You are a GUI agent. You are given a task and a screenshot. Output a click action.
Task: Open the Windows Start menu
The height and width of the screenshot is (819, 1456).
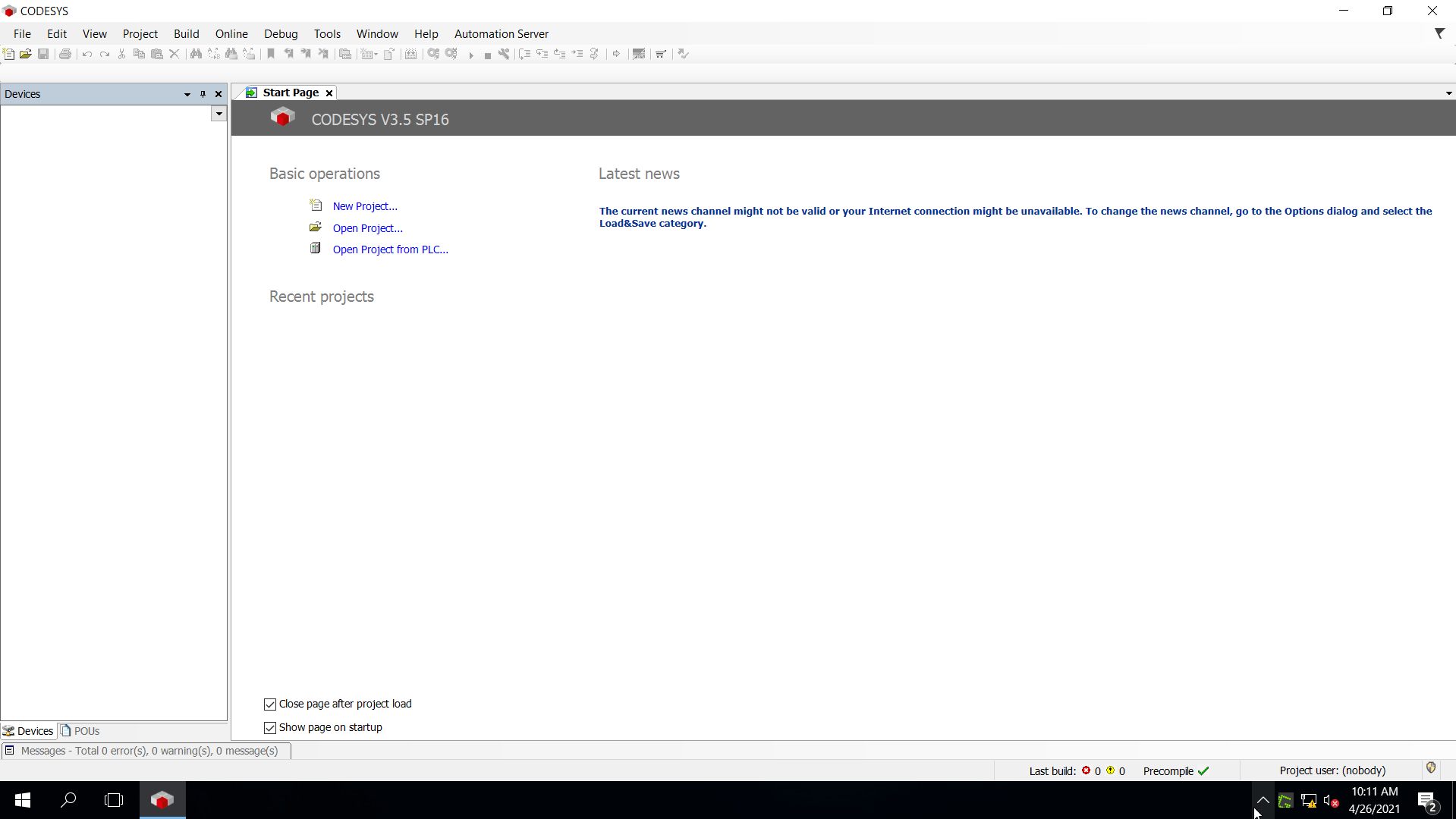tap(23, 800)
